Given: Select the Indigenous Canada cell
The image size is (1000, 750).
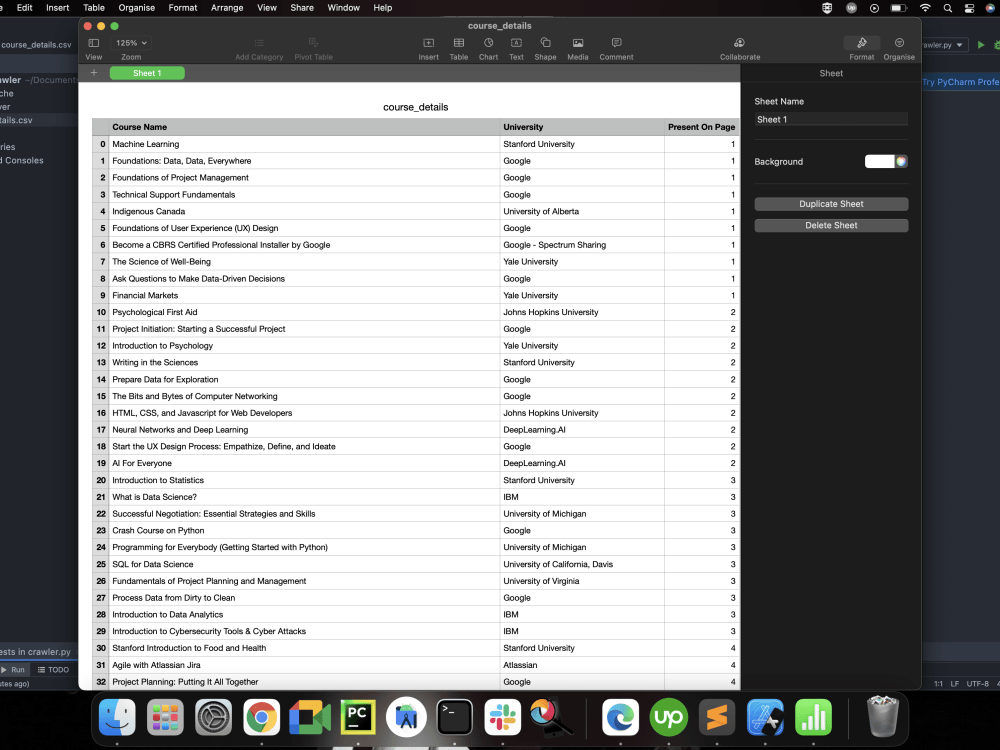Looking at the screenshot, I should pyautogui.click(x=304, y=211).
